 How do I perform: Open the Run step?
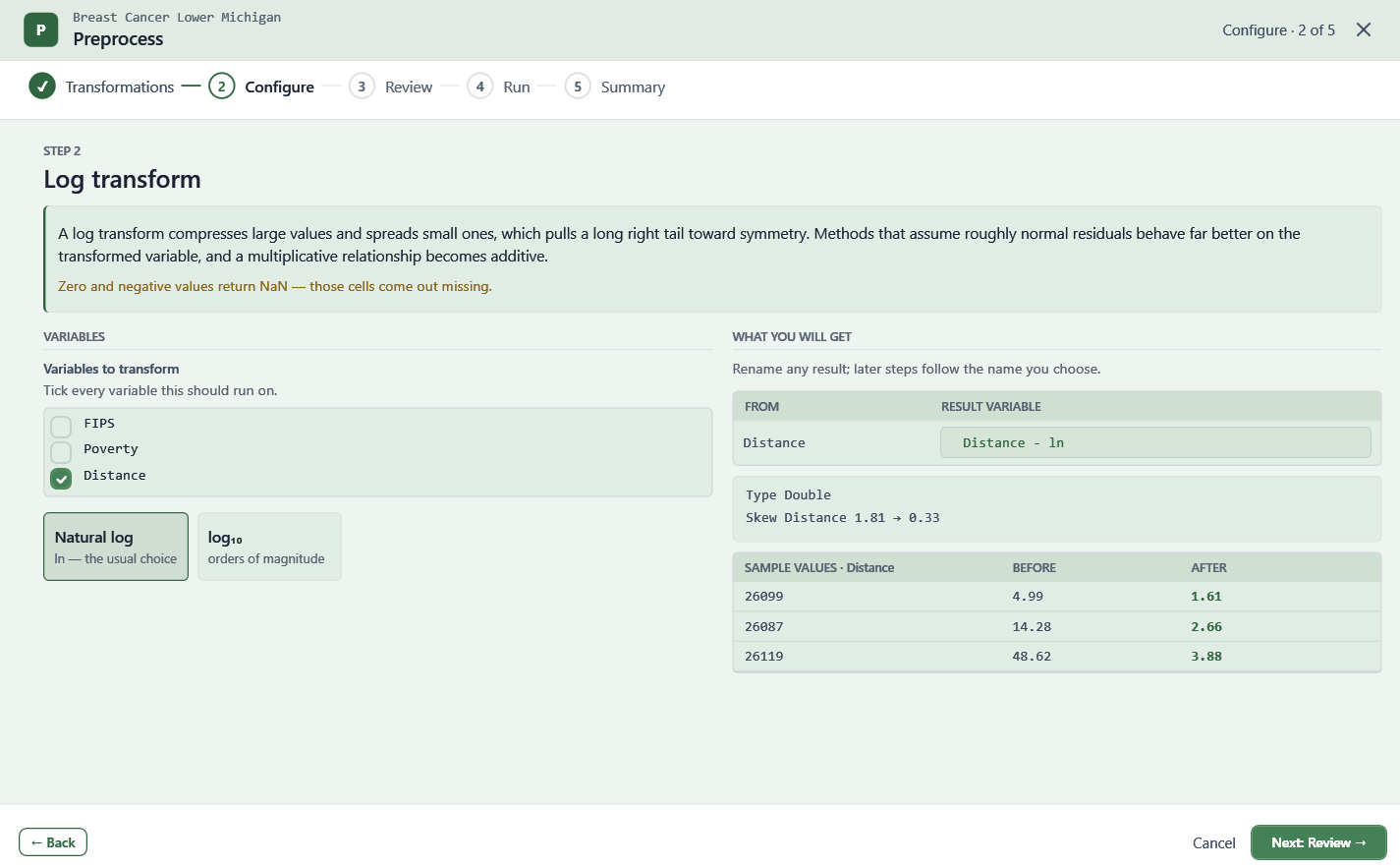coord(517,87)
